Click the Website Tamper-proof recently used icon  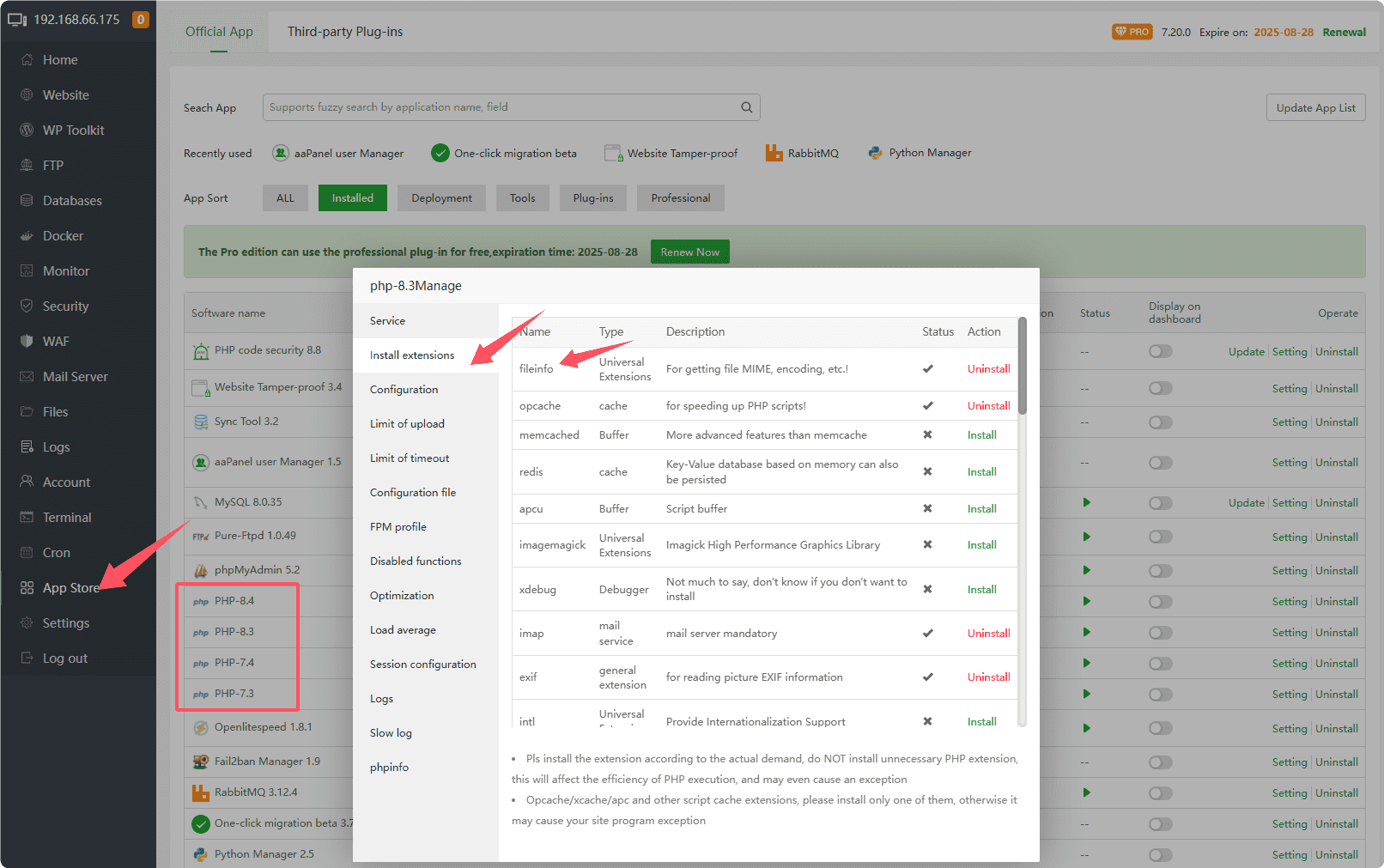click(x=613, y=154)
